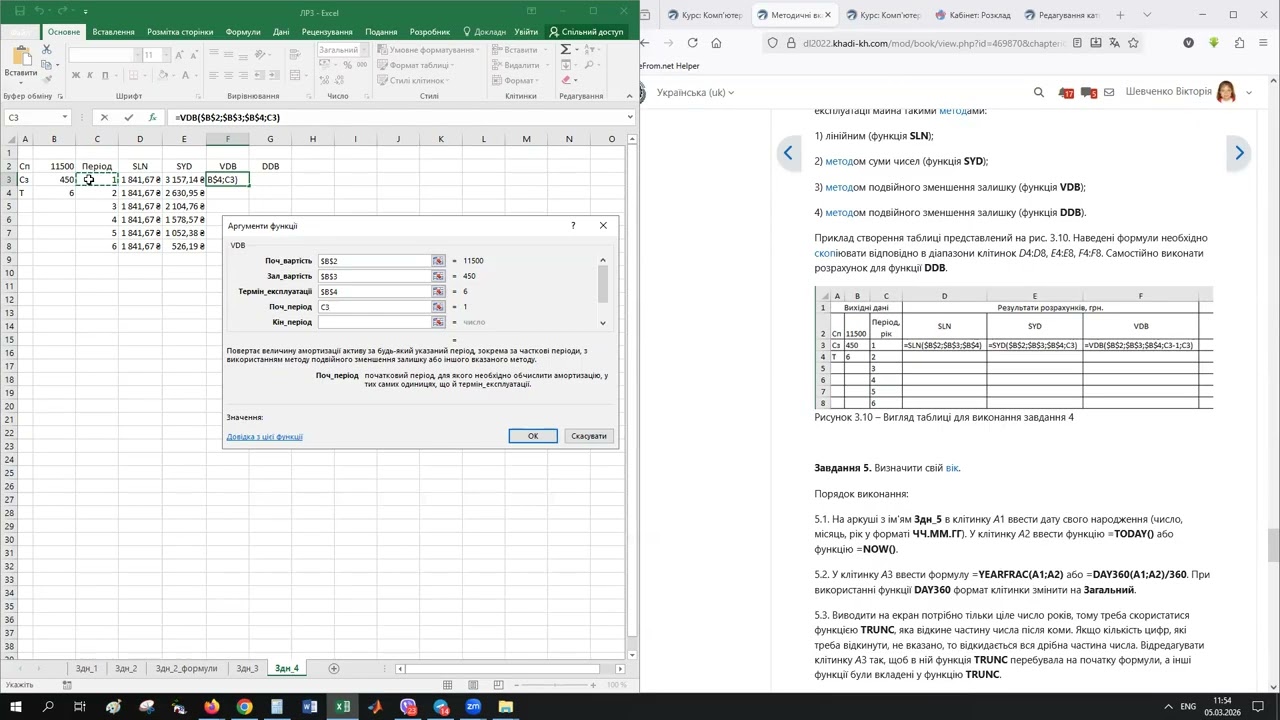Viewport: 1280px width, 720px height.
Task: Click the translate page icon in address bar
Action: (1114, 43)
